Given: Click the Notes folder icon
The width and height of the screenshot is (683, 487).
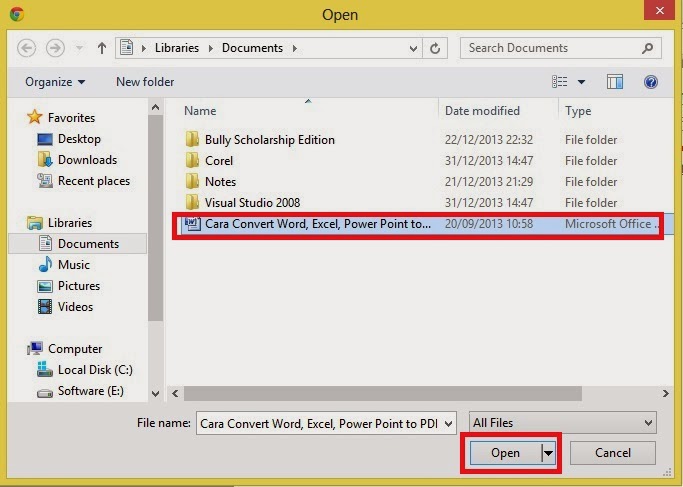Looking at the screenshot, I should click(192, 181).
